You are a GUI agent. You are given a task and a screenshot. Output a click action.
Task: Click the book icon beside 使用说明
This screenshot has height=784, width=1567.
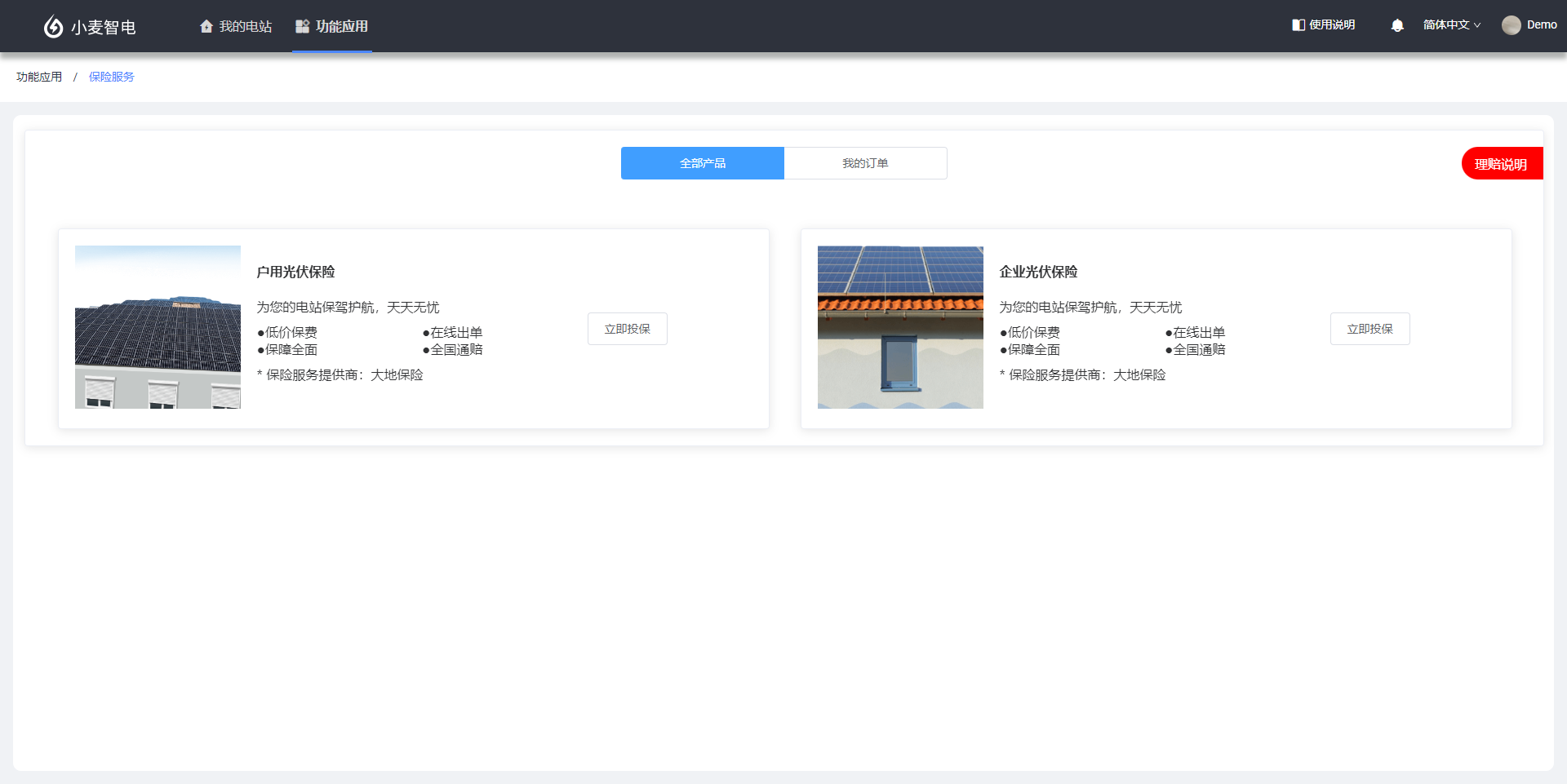1298,25
